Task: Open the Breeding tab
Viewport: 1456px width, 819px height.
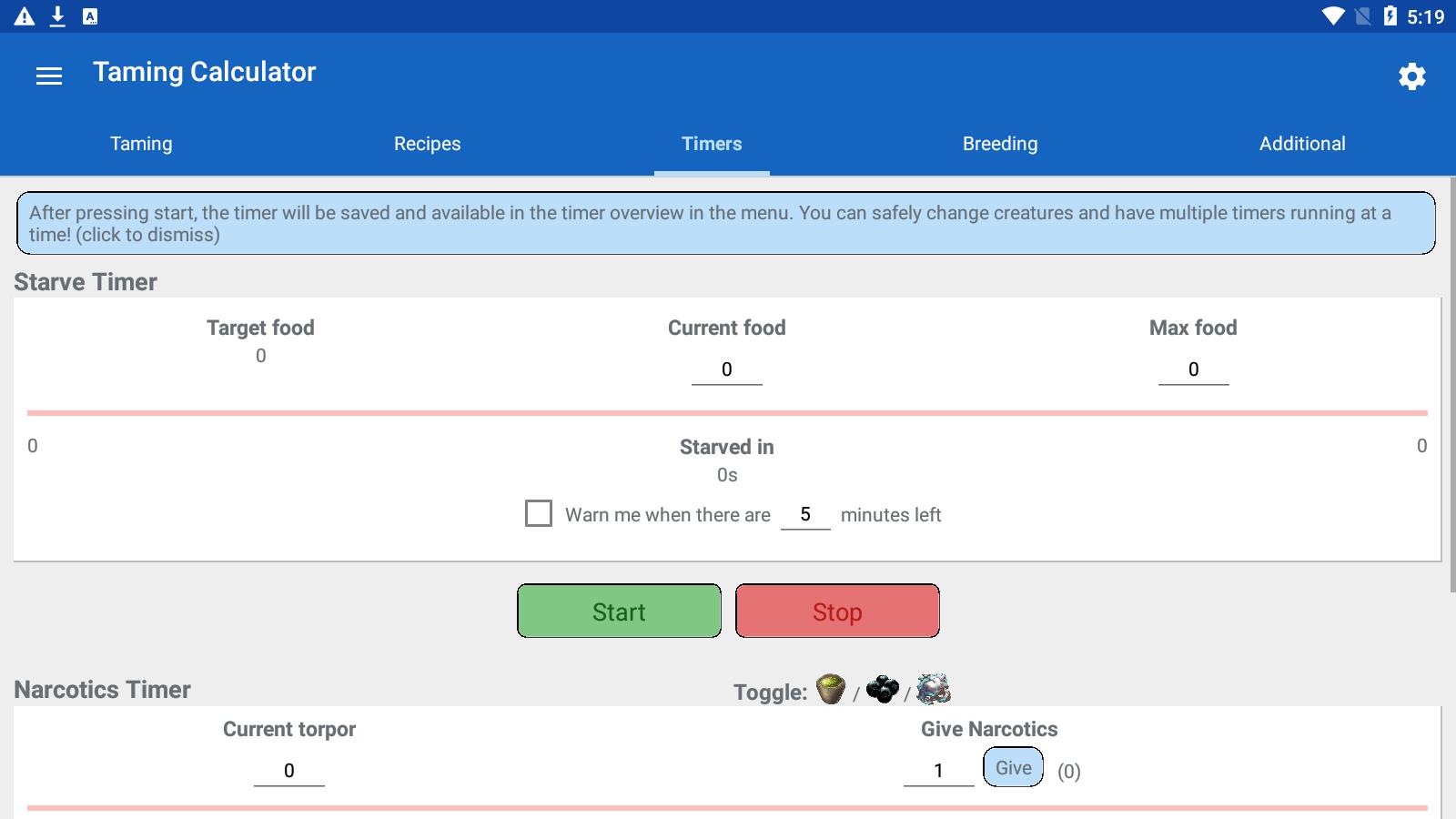Action: 1000,144
